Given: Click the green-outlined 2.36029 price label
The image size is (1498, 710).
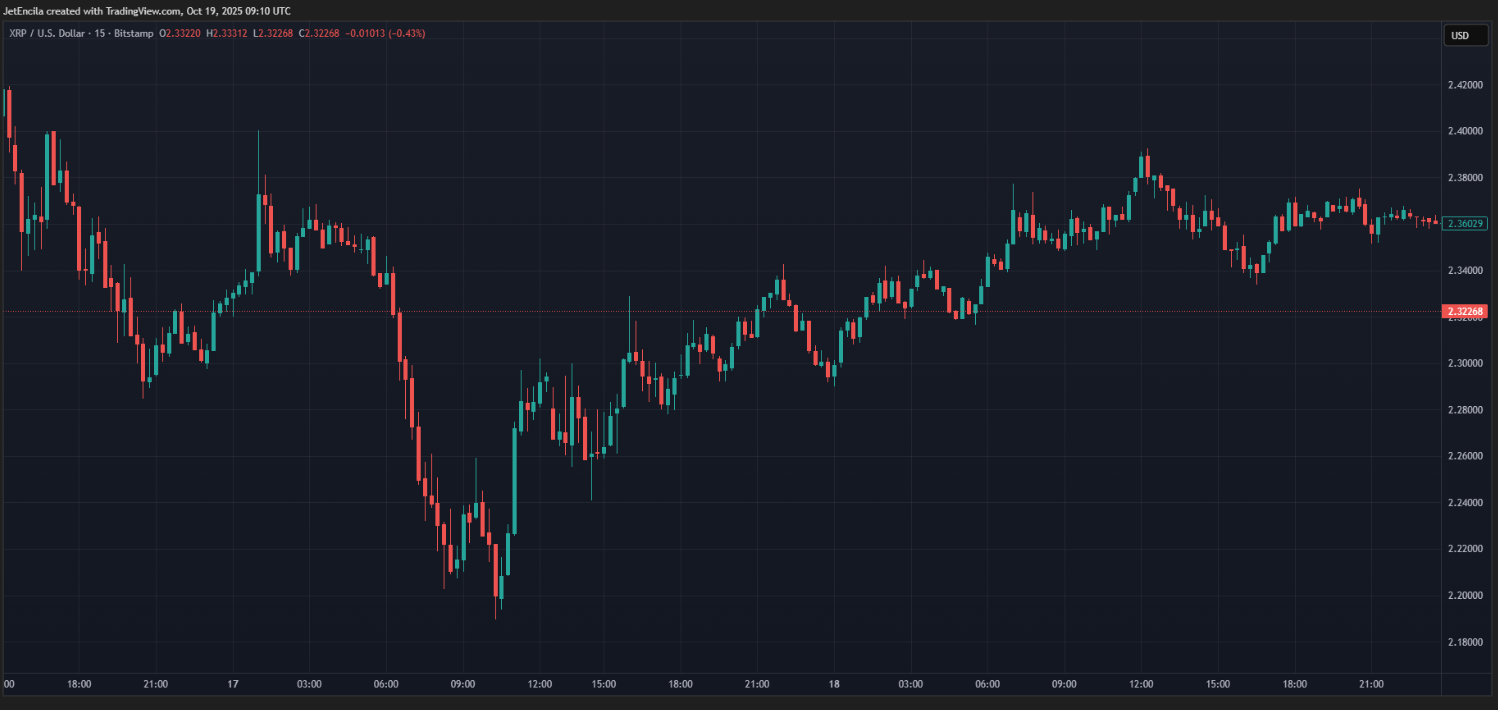Looking at the screenshot, I should click(1465, 223).
